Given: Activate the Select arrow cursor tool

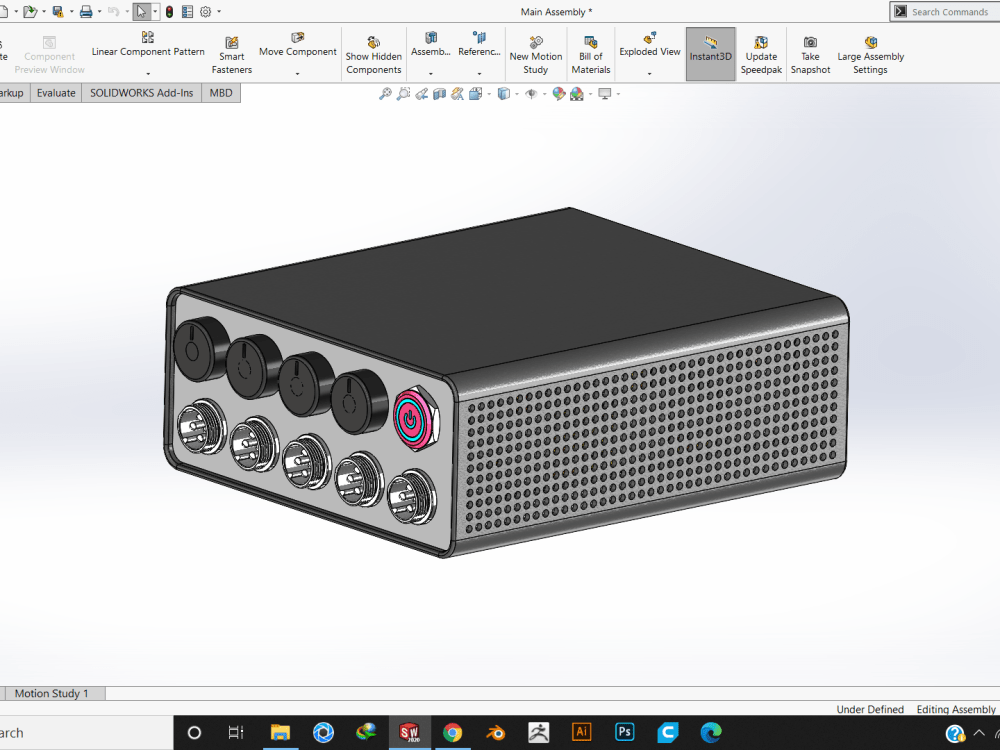Looking at the screenshot, I should point(142,11).
